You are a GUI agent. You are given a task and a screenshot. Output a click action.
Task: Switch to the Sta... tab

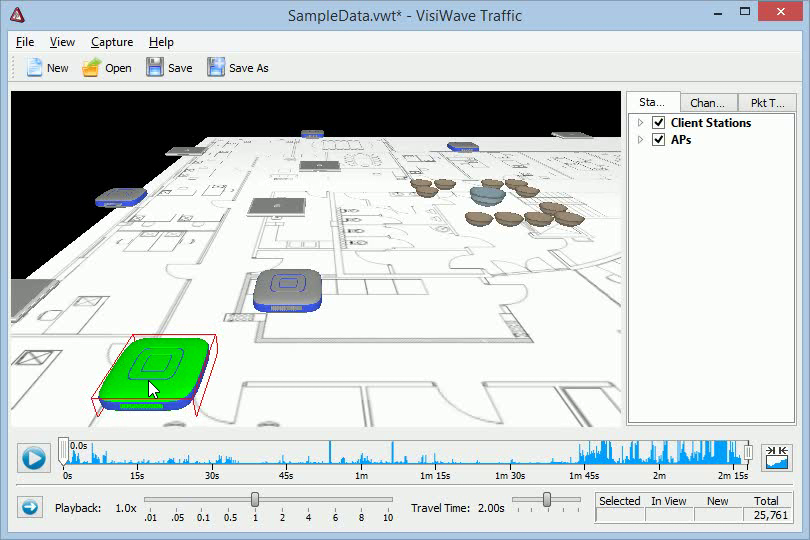pyautogui.click(x=653, y=102)
